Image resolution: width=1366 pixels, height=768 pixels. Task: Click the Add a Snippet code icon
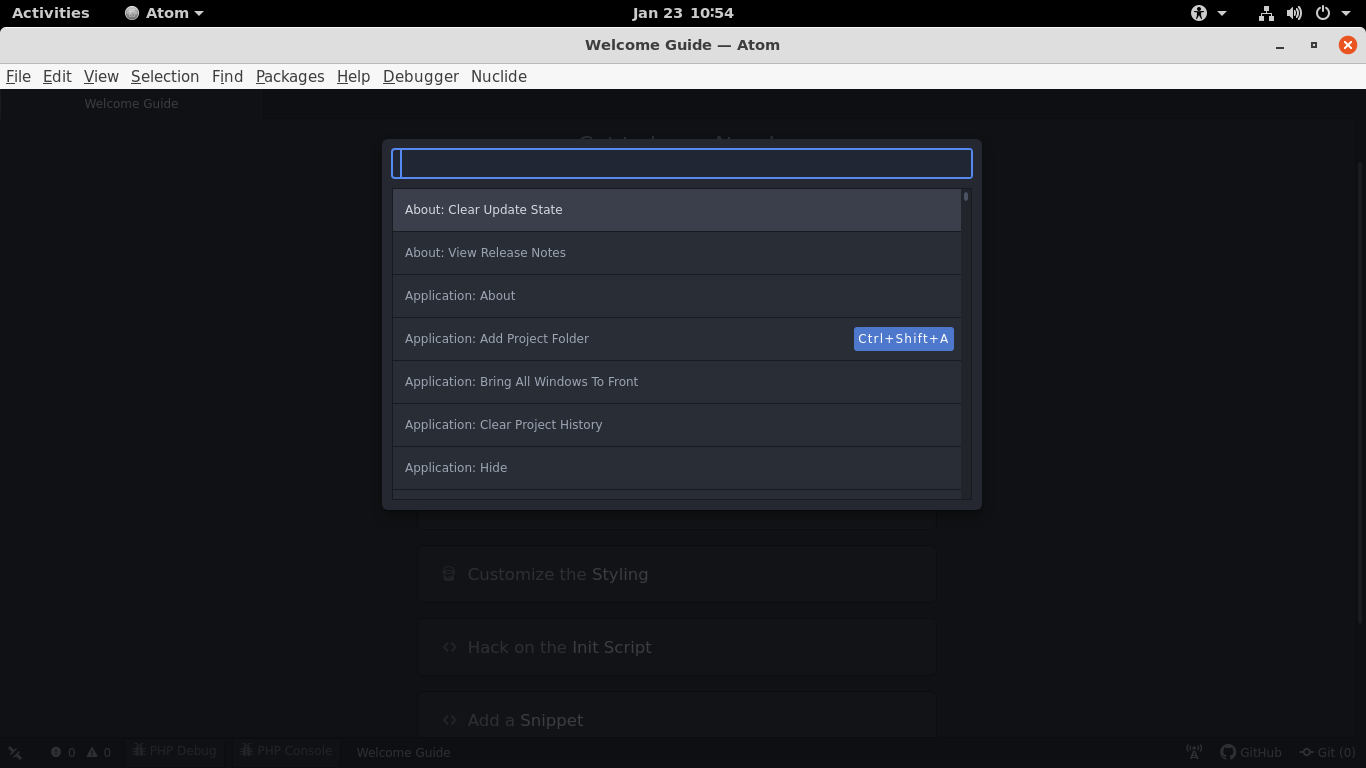(450, 720)
